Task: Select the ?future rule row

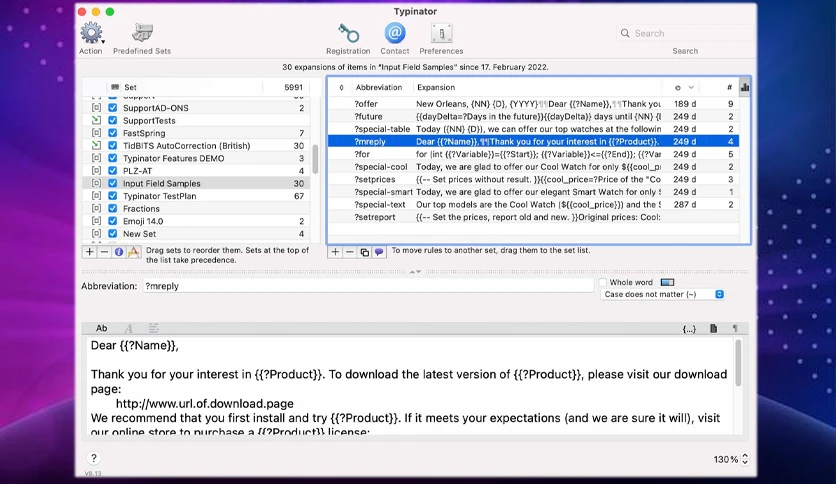Action: [533, 116]
